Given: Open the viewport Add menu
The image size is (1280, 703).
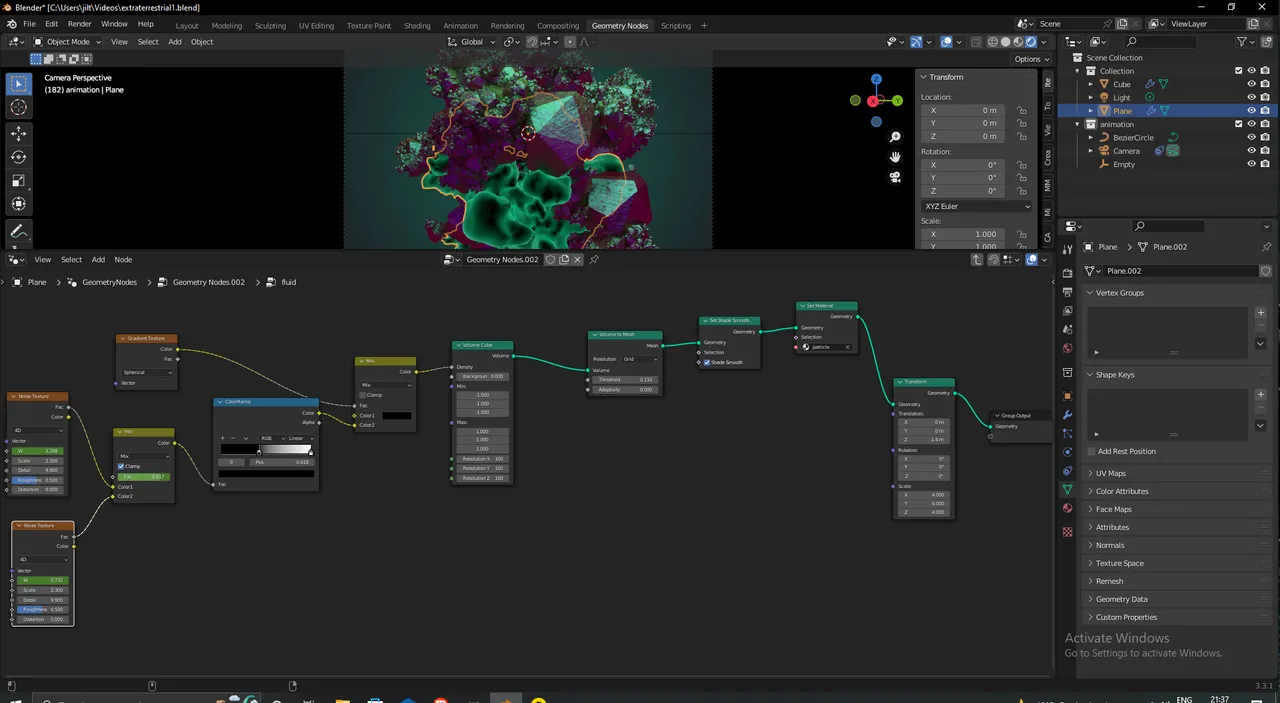Looking at the screenshot, I should tap(175, 42).
